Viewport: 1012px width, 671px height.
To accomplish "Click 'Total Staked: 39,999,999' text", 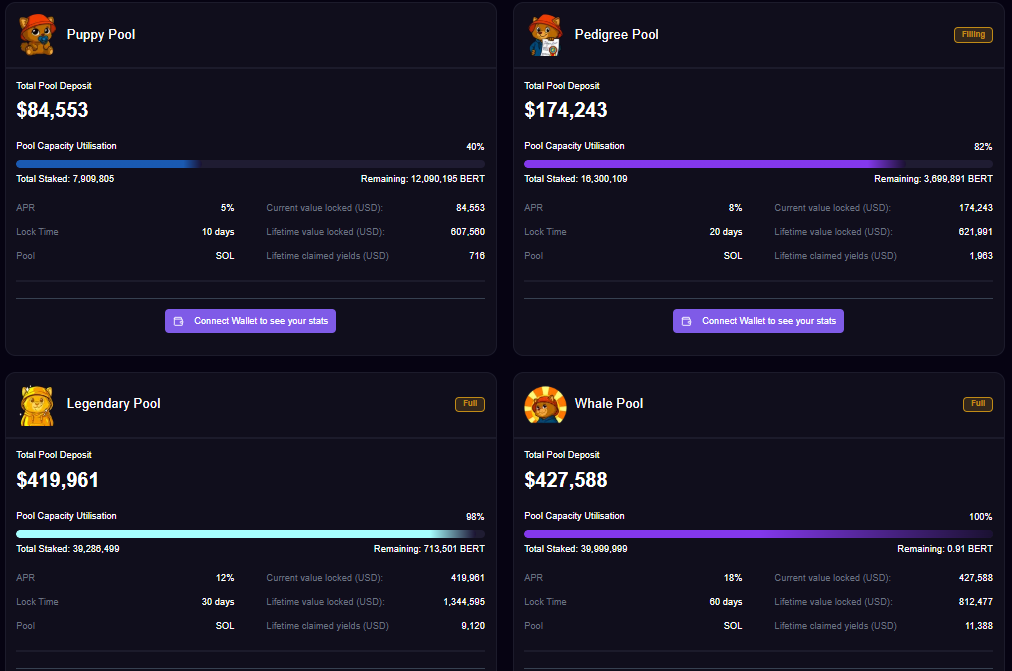I will 576,548.
